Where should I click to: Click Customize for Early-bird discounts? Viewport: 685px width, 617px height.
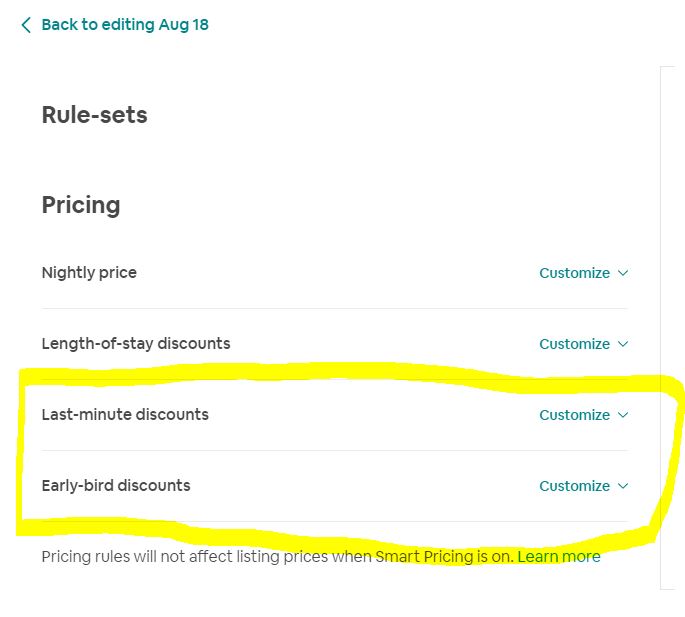[574, 486]
